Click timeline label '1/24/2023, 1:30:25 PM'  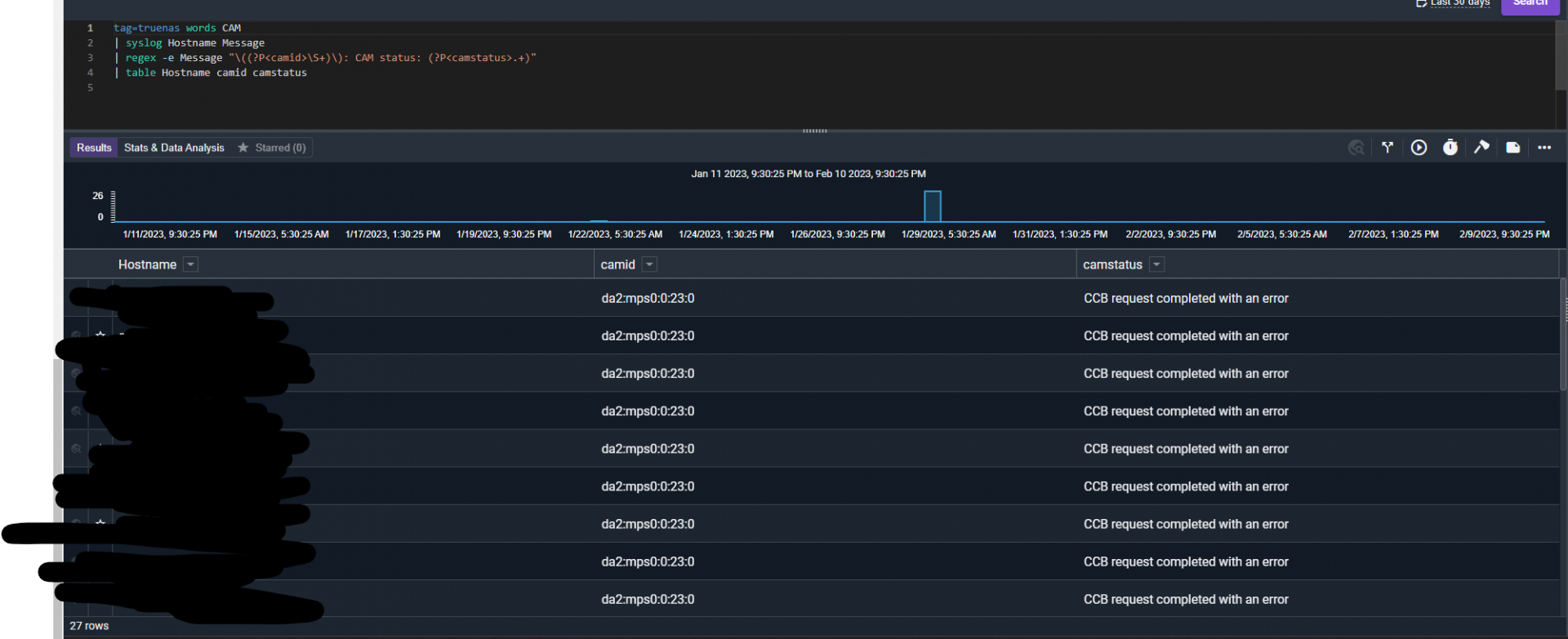[726, 234]
